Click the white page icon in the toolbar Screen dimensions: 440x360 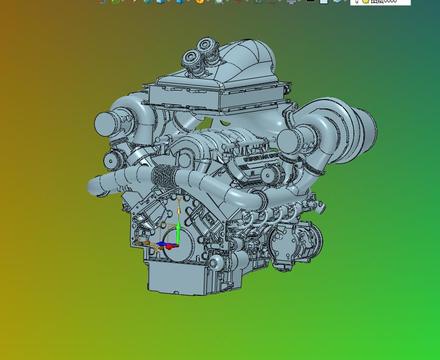(323, 1)
